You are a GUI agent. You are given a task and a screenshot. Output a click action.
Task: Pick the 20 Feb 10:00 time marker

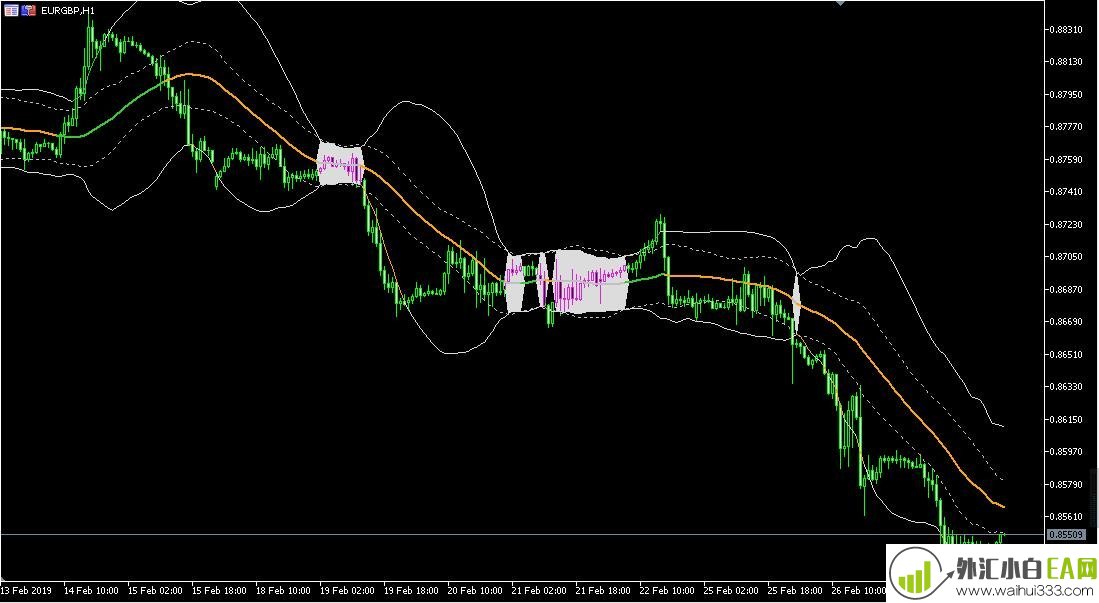click(475, 590)
